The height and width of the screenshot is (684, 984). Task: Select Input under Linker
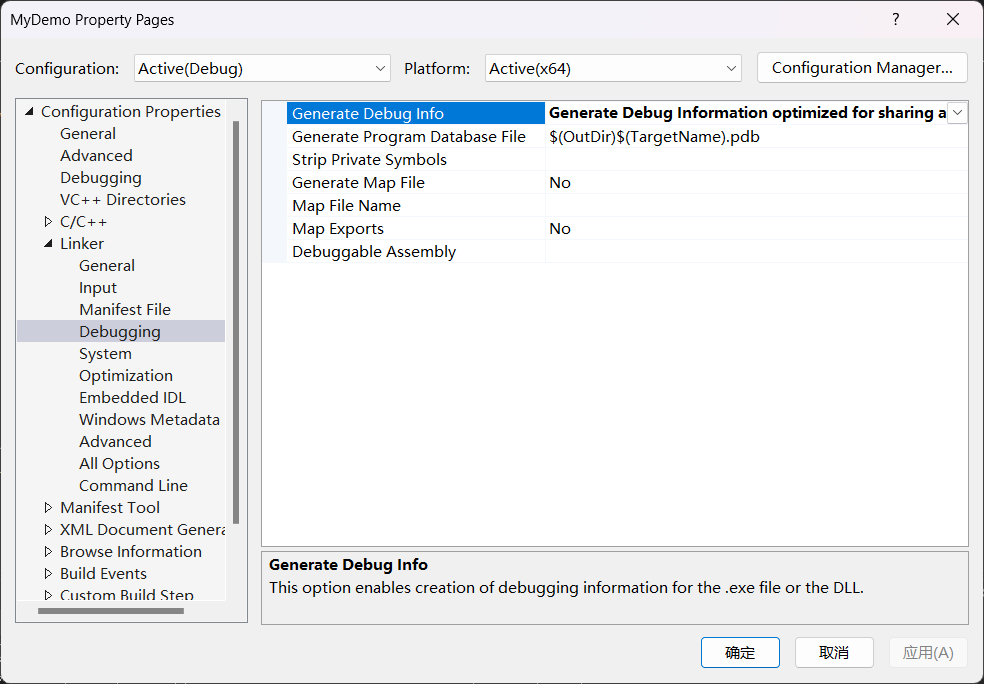point(98,287)
